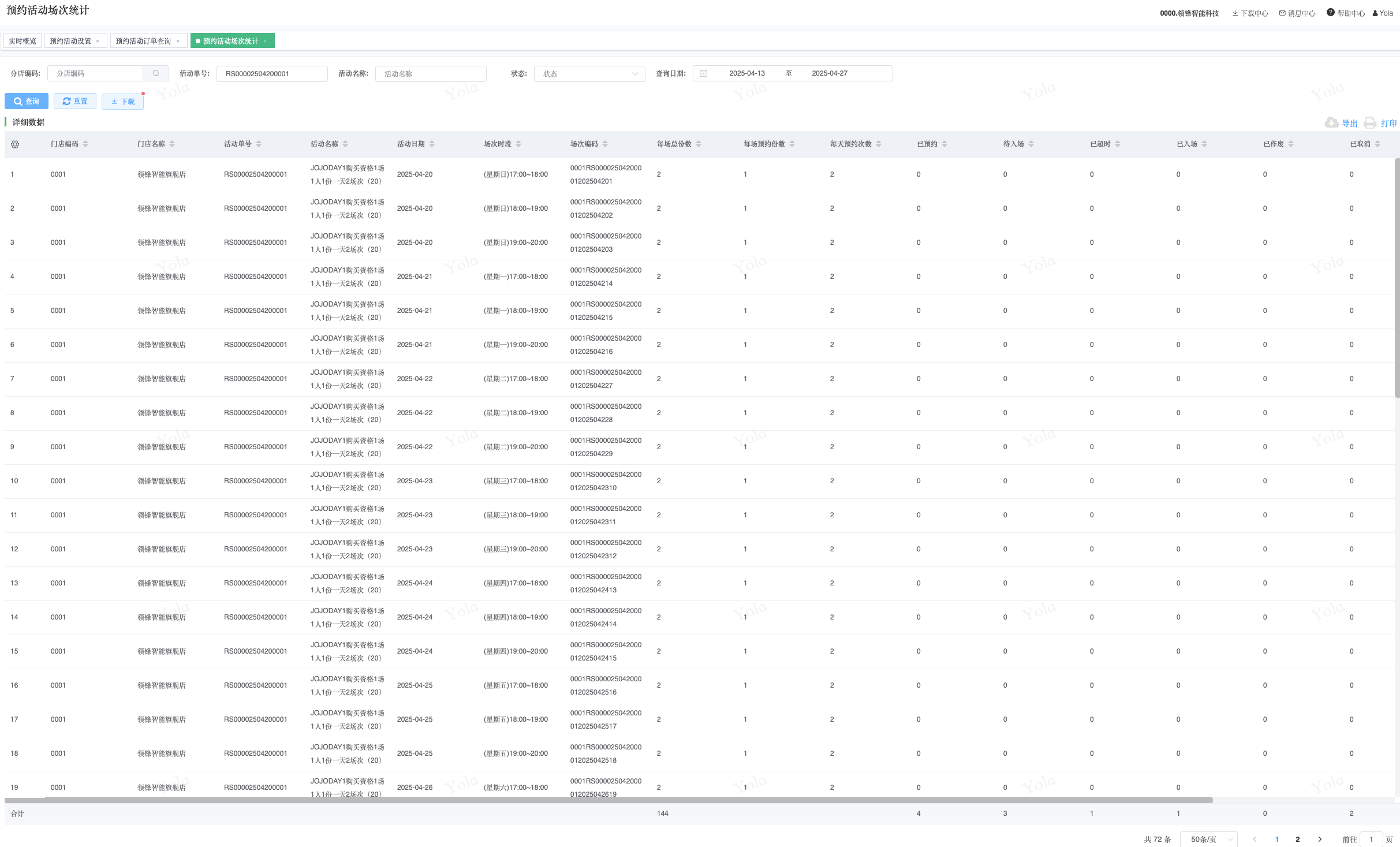Click the calendar icon in date range
Screen dimensions: 1400x847
tap(703, 73)
